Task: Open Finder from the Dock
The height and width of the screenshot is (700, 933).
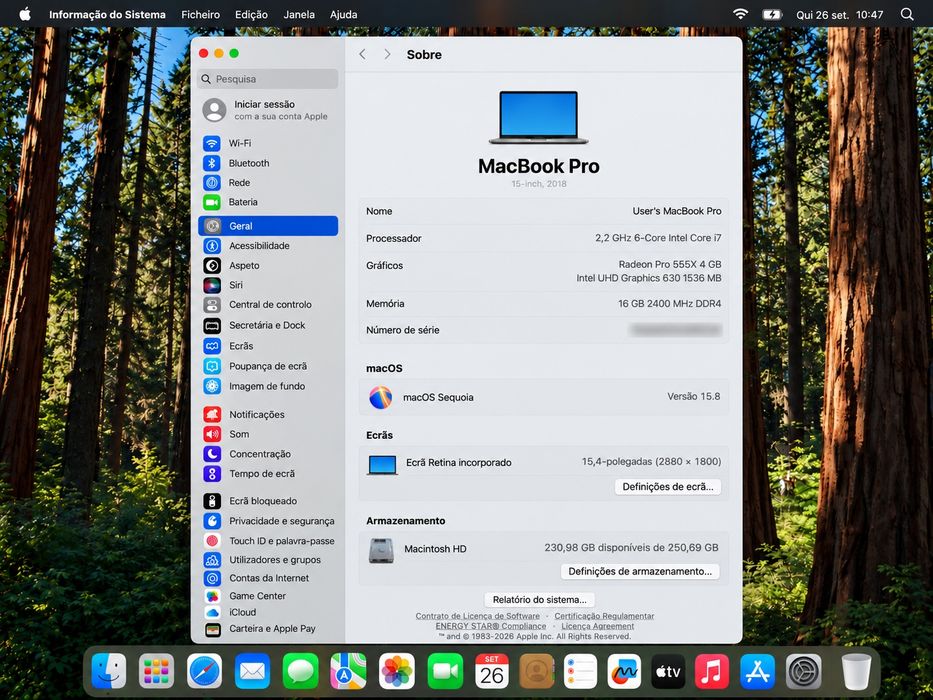Action: tap(109, 671)
